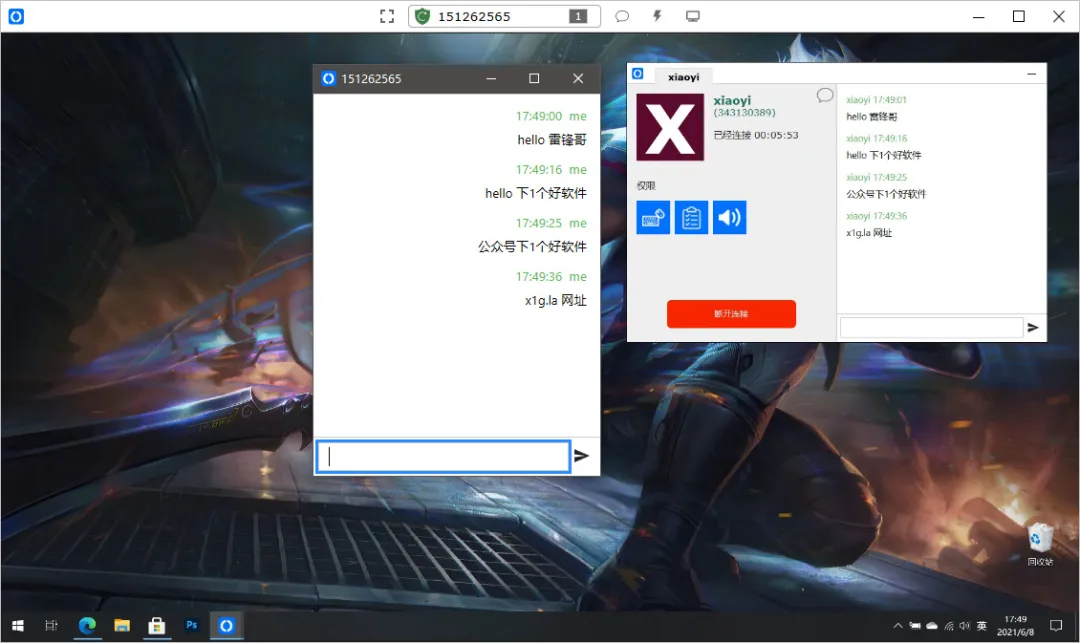The height and width of the screenshot is (643, 1080).
Task: Toggle the clipboard sharing permission
Action: tap(692, 218)
